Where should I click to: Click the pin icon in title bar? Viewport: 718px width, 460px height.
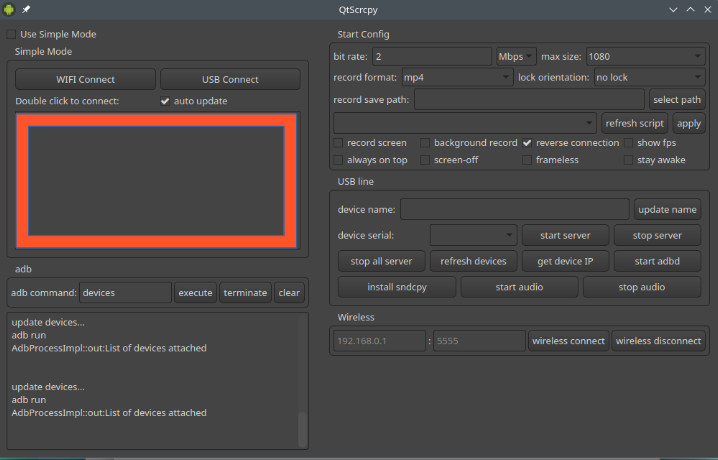(x=27, y=10)
